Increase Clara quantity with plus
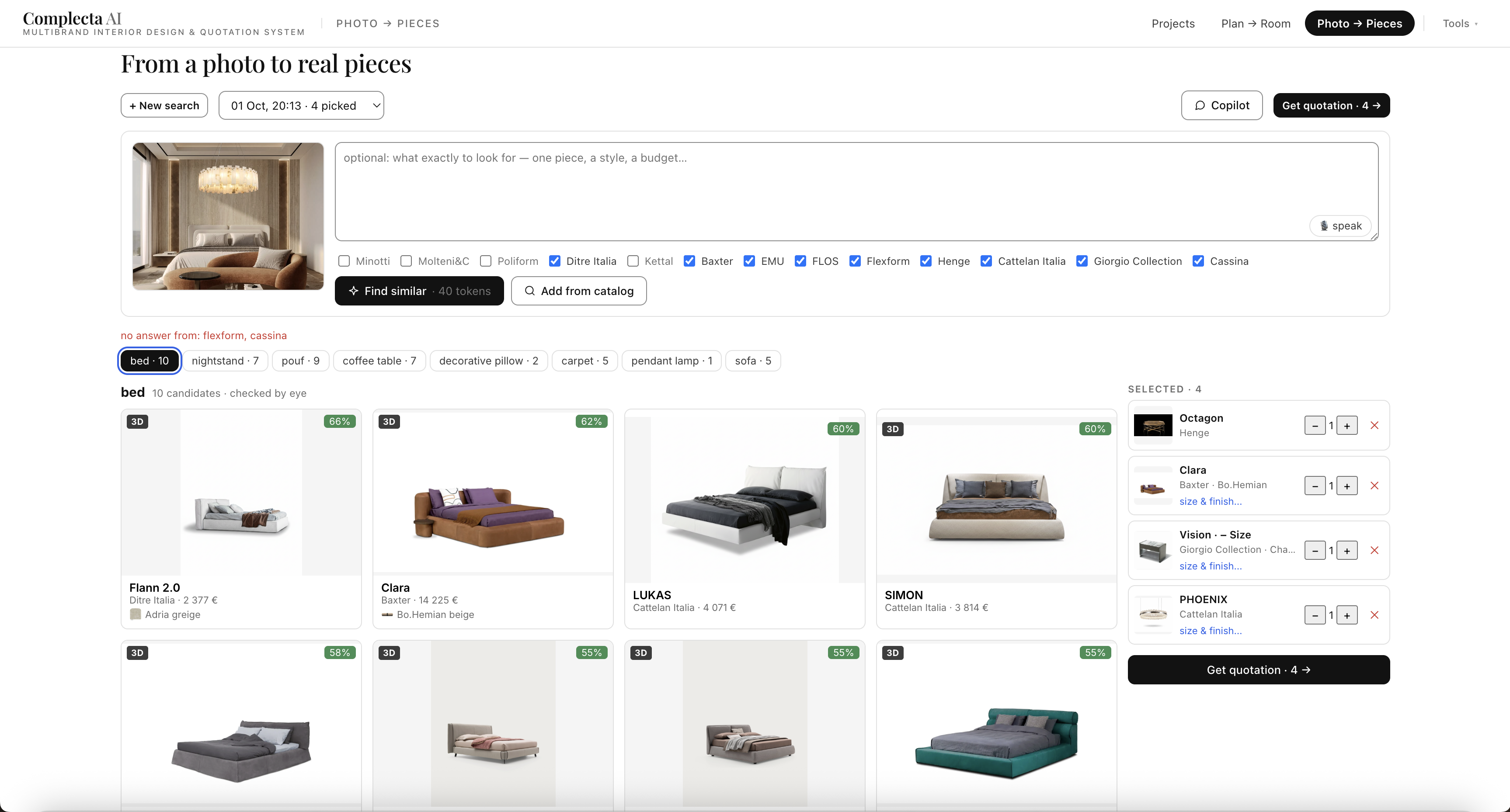 1347,486
